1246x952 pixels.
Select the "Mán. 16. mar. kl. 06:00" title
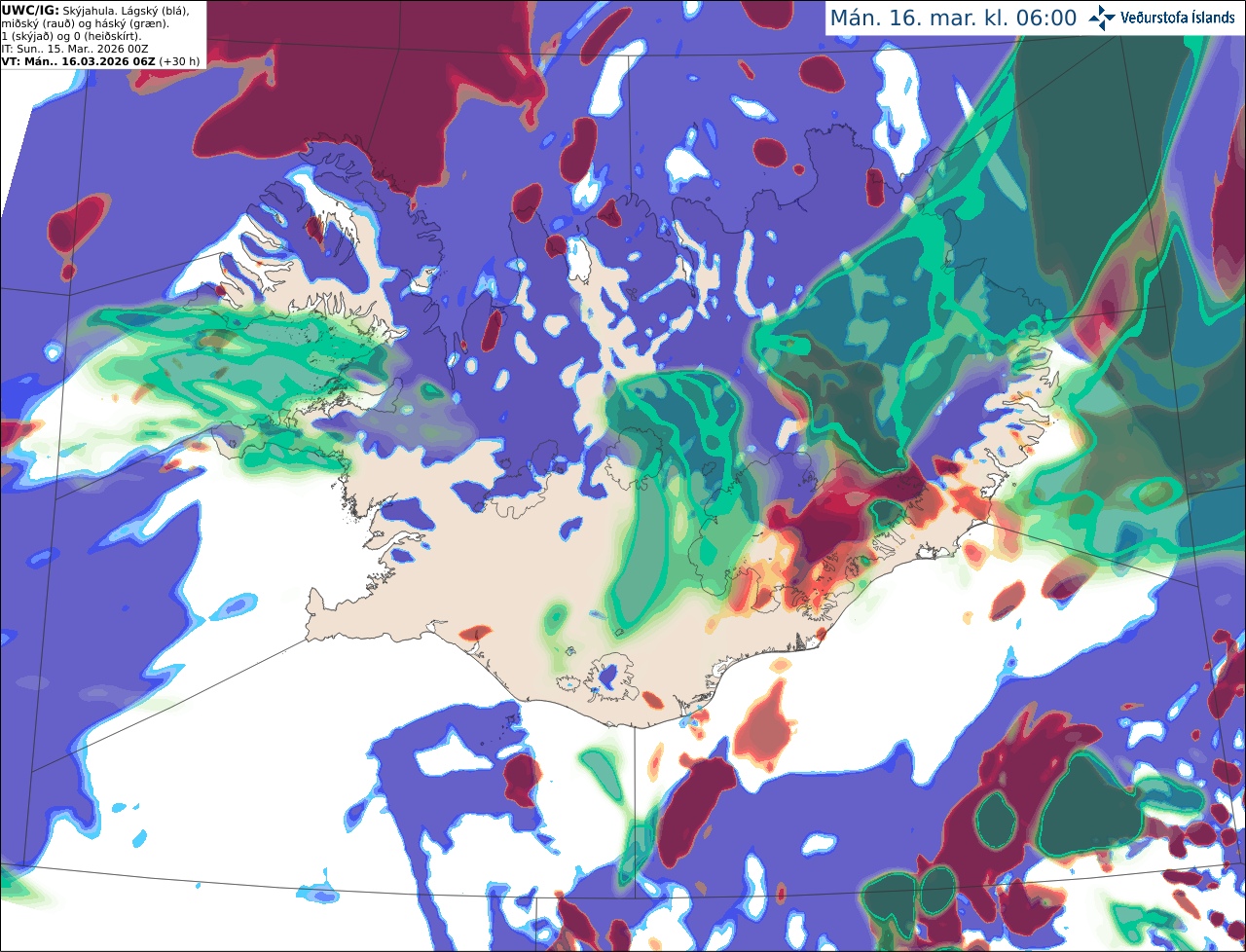pos(953,18)
